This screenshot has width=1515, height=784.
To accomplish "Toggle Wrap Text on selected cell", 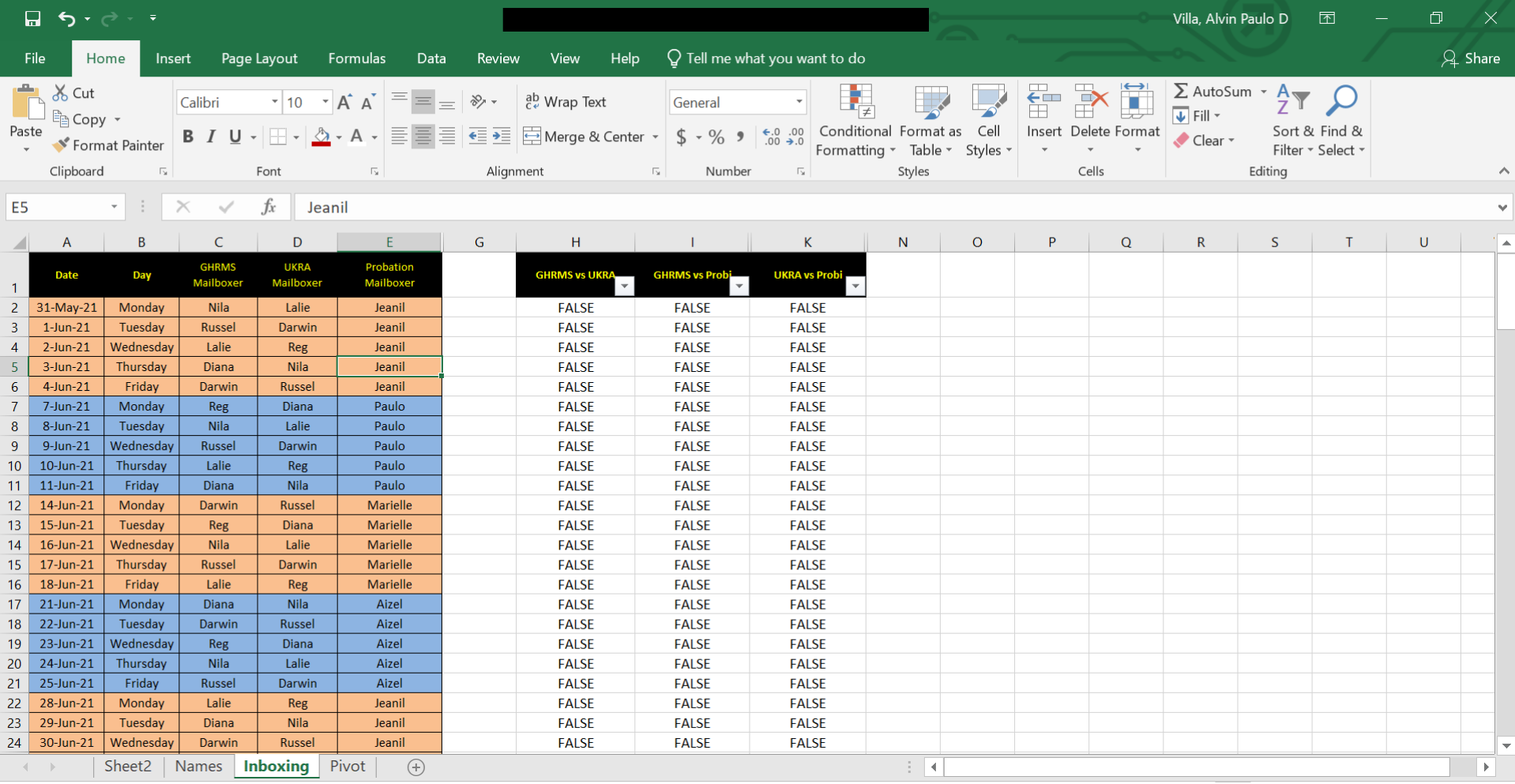I will click(566, 102).
